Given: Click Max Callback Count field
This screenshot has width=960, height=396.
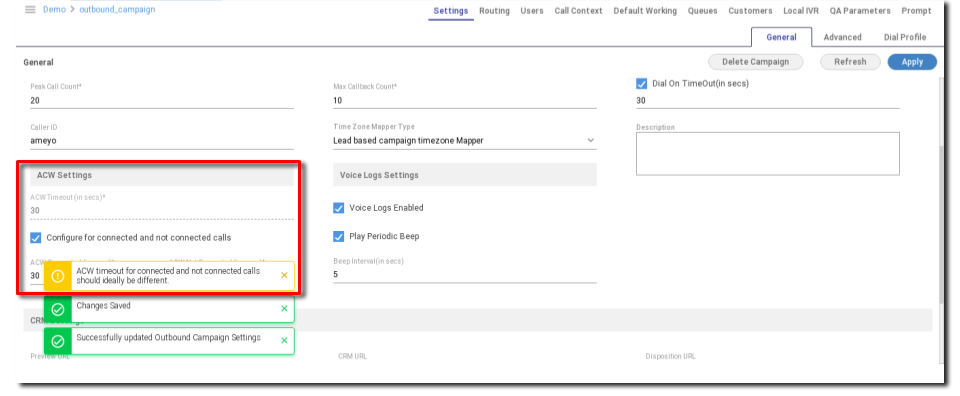Looking at the screenshot, I should click(x=465, y=100).
